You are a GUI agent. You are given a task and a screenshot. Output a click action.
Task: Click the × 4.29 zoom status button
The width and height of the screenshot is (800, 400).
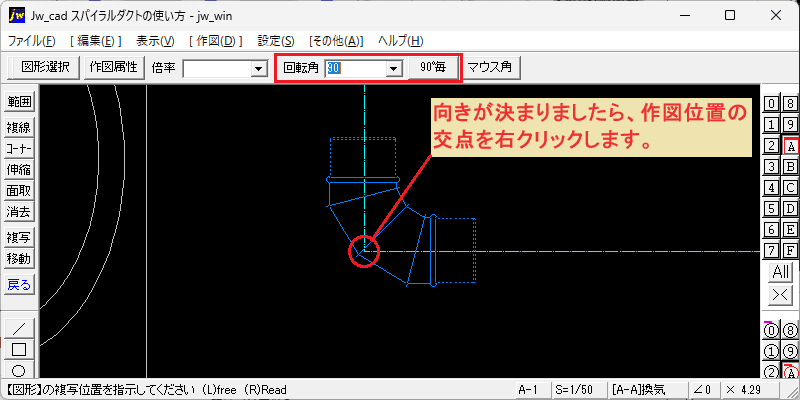pyautogui.click(x=750, y=390)
